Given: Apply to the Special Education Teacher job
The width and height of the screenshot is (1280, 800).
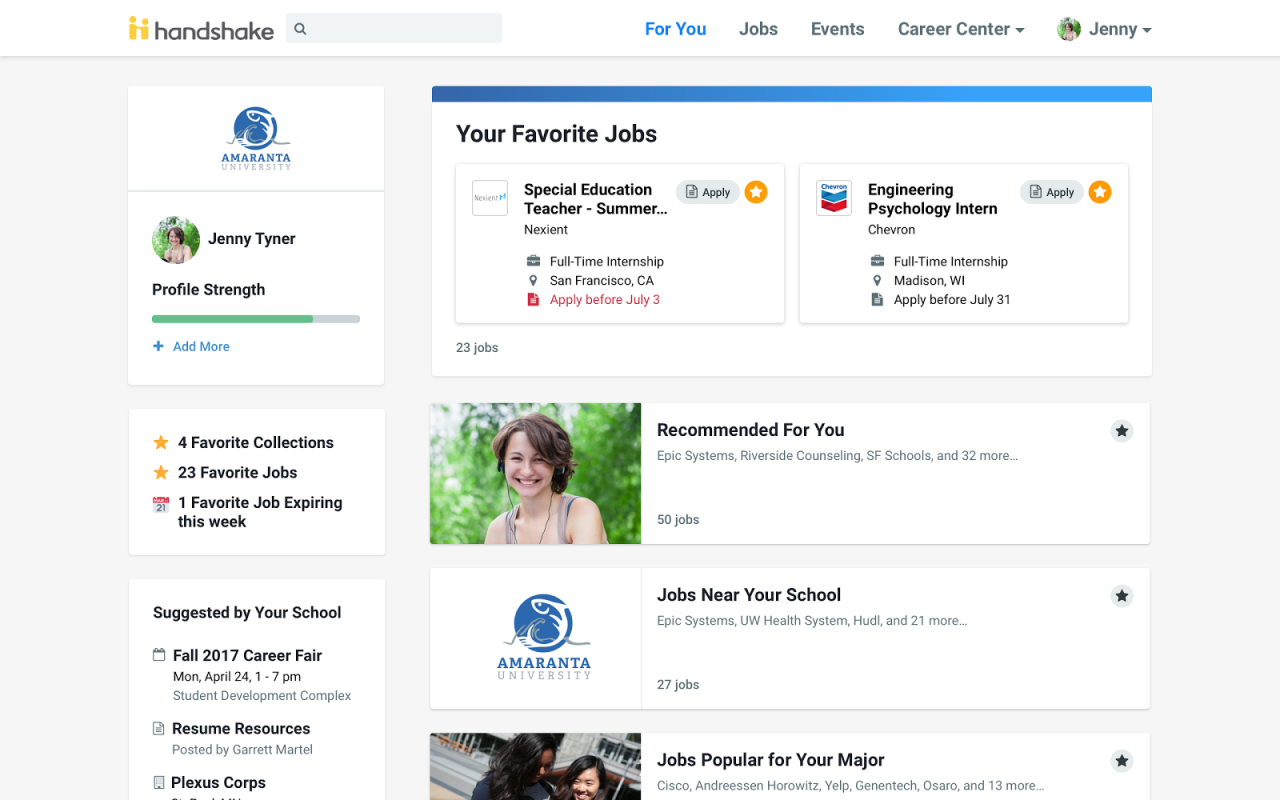Looking at the screenshot, I should pos(708,192).
